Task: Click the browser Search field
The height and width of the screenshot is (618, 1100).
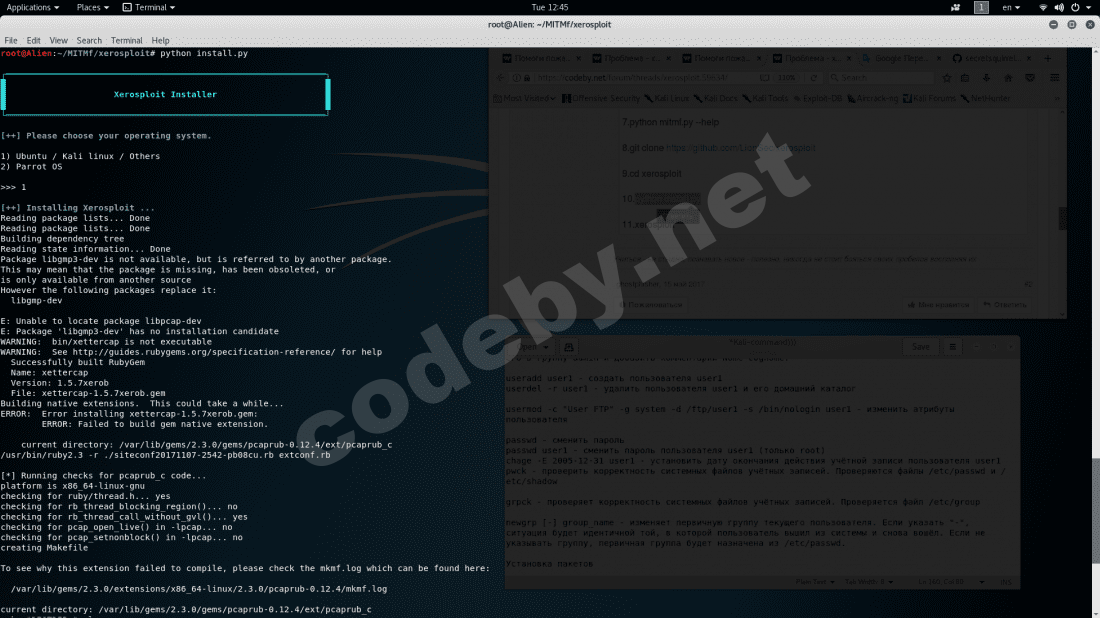Action: click(880, 78)
